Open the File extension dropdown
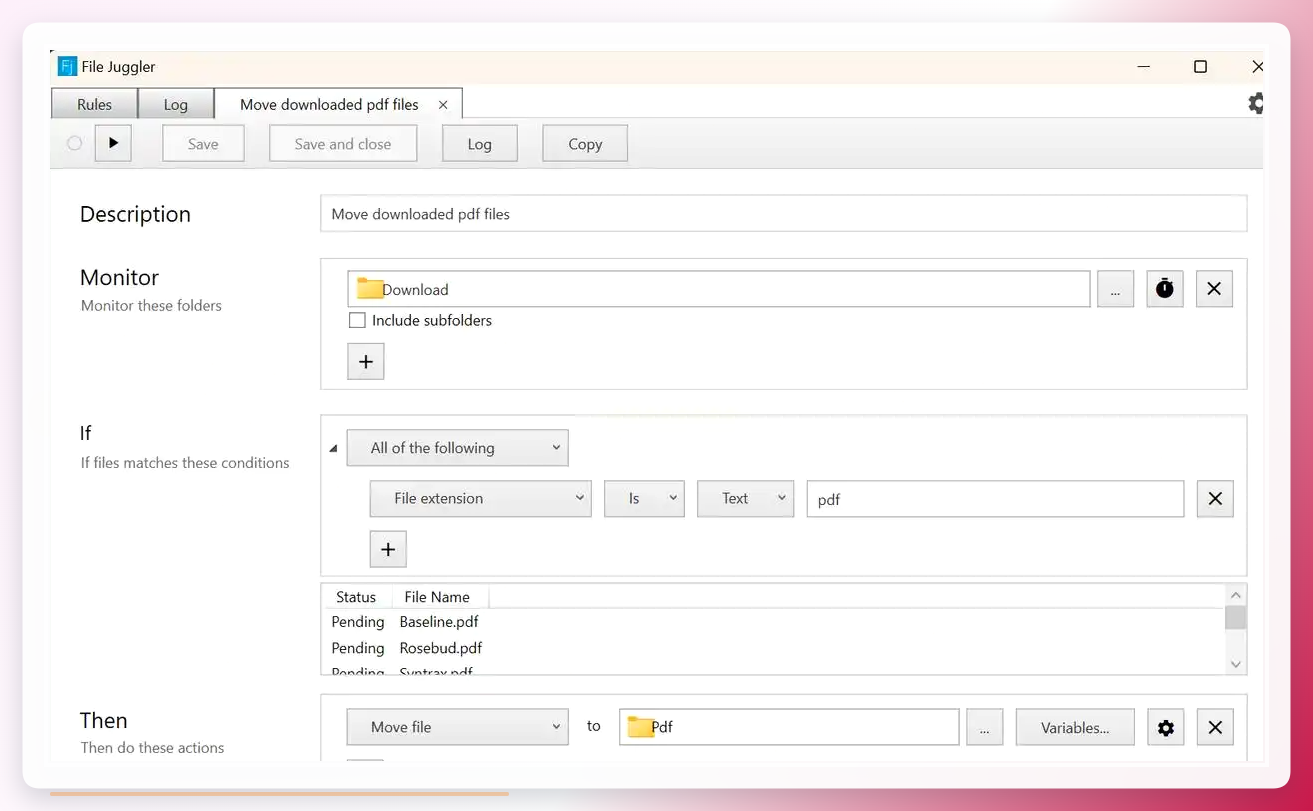Screen dimensions: 1313x811 pos(481,499)
